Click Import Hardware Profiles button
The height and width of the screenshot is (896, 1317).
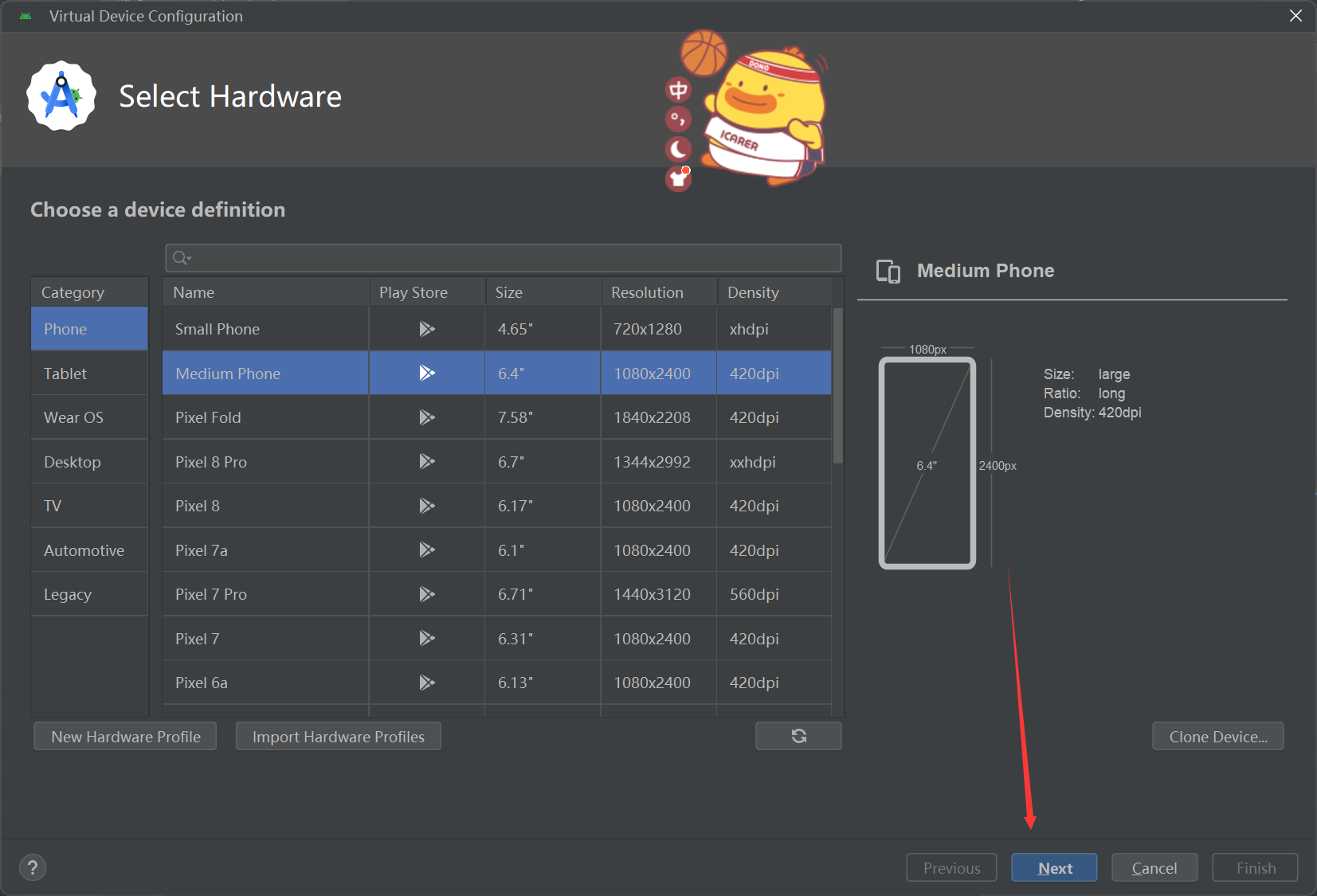point(338,737)
